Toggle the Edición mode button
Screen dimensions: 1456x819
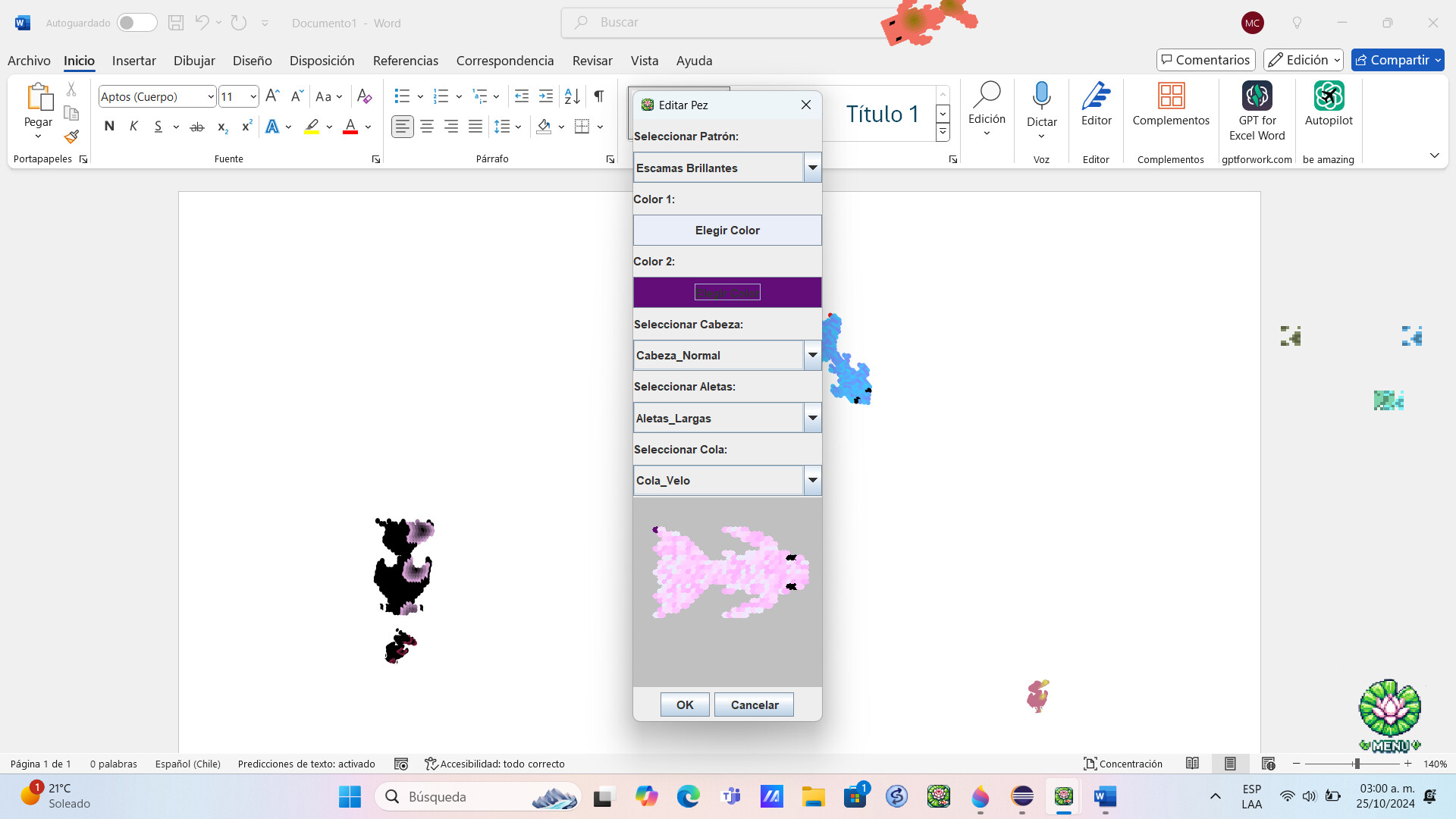coord(1303,59)
